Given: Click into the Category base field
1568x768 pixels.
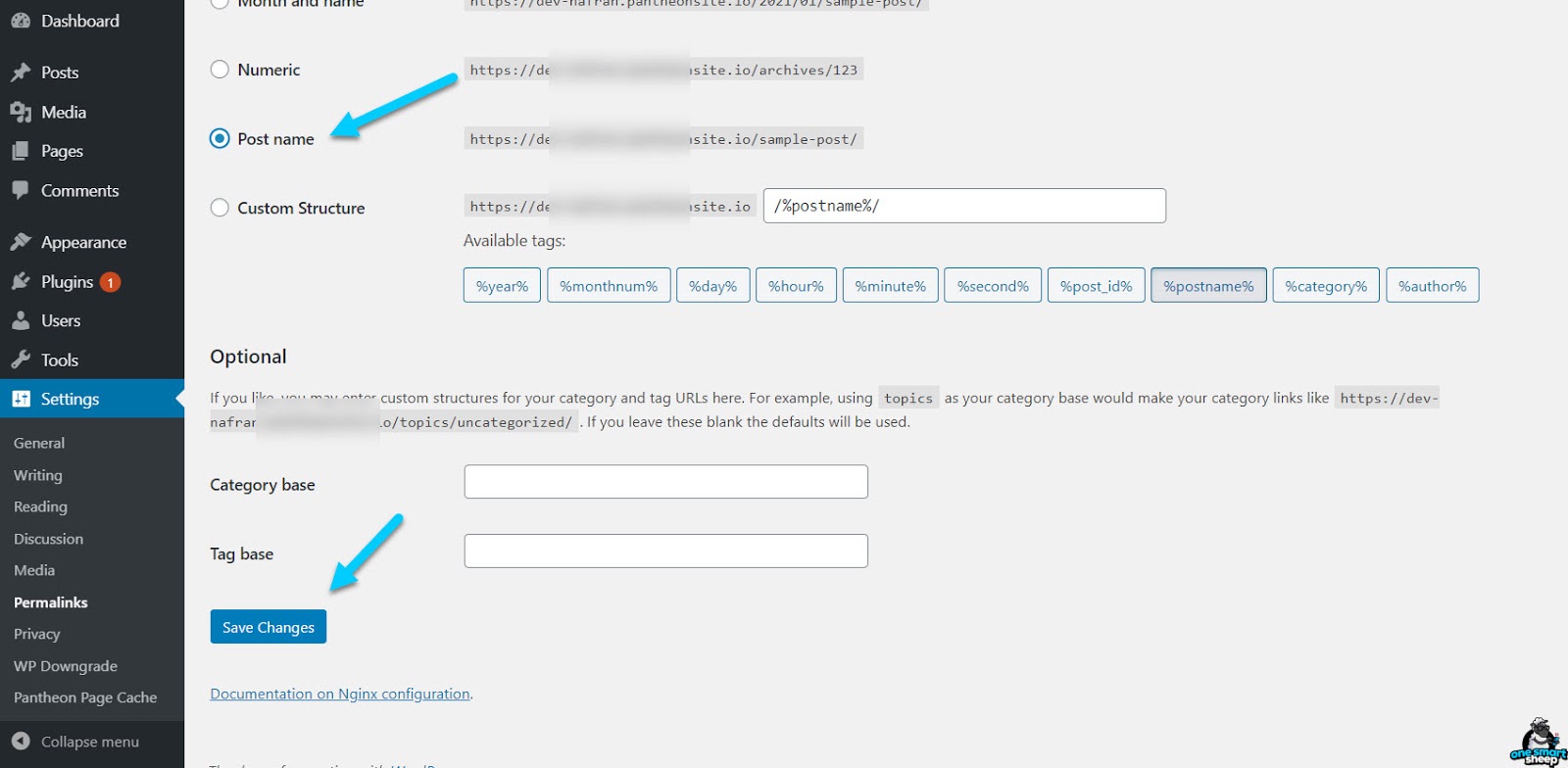Looking at the screenshot, I should click(665, 482).
